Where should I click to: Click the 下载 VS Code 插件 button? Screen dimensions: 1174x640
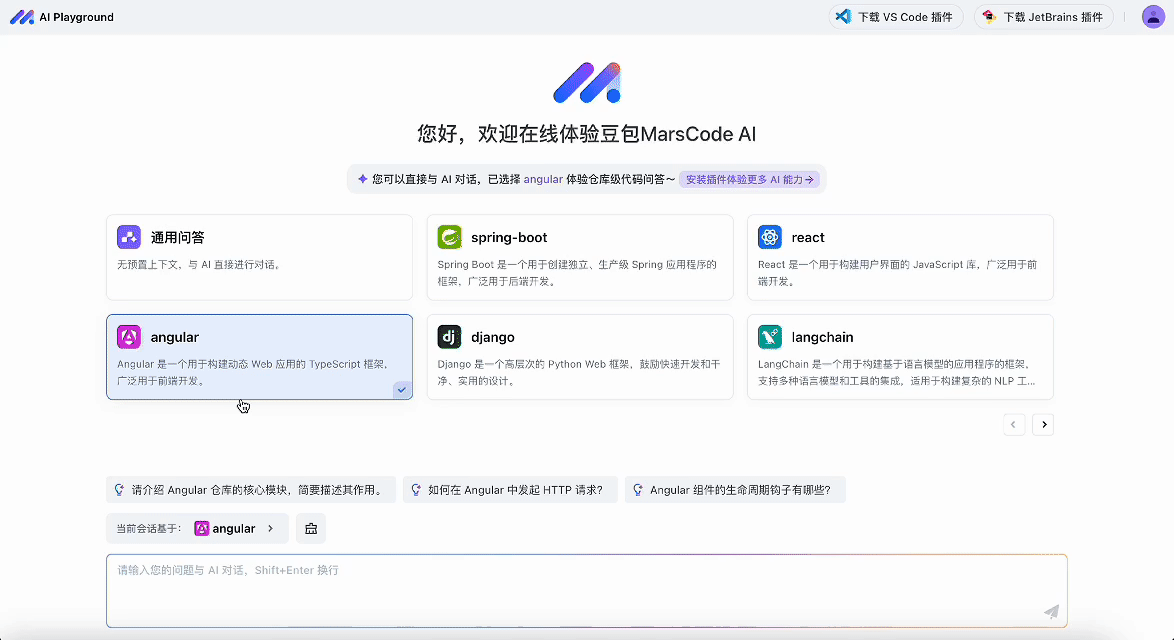(x=896, y=16)
